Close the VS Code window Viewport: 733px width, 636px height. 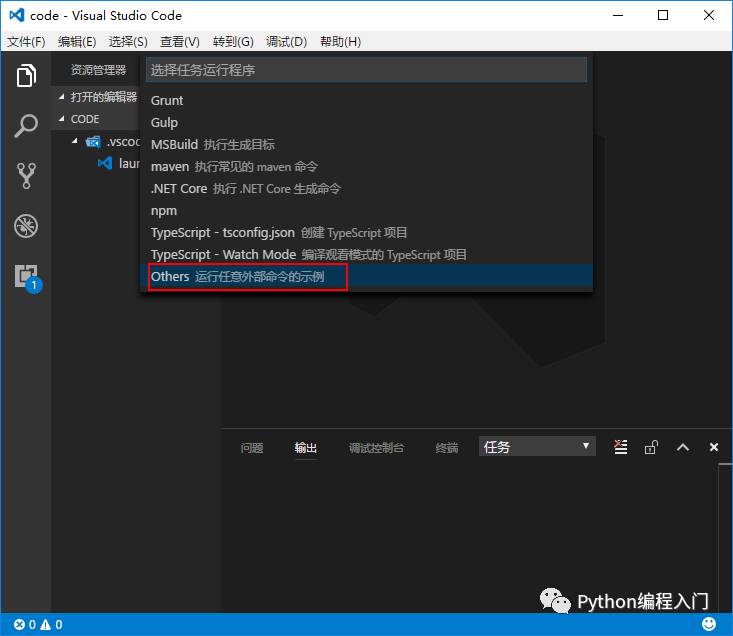pyautogui.click(x=709, y=15)
